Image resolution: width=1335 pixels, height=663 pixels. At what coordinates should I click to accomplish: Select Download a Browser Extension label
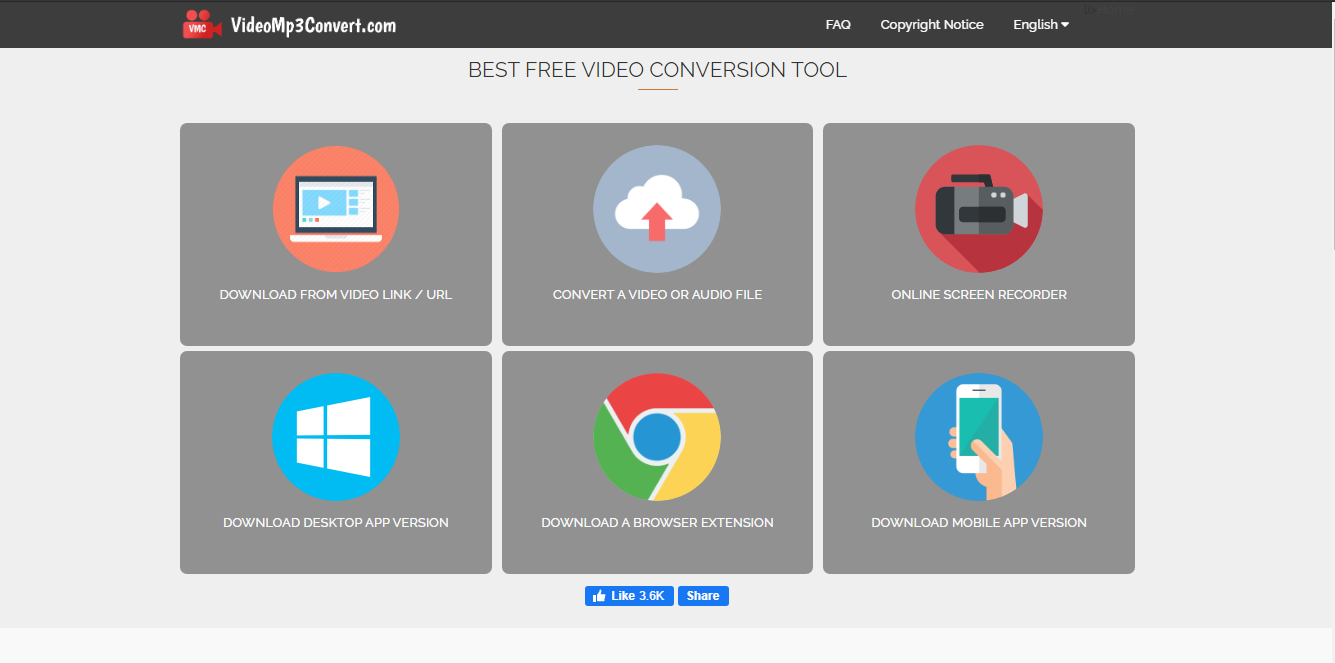click(657, 523)
